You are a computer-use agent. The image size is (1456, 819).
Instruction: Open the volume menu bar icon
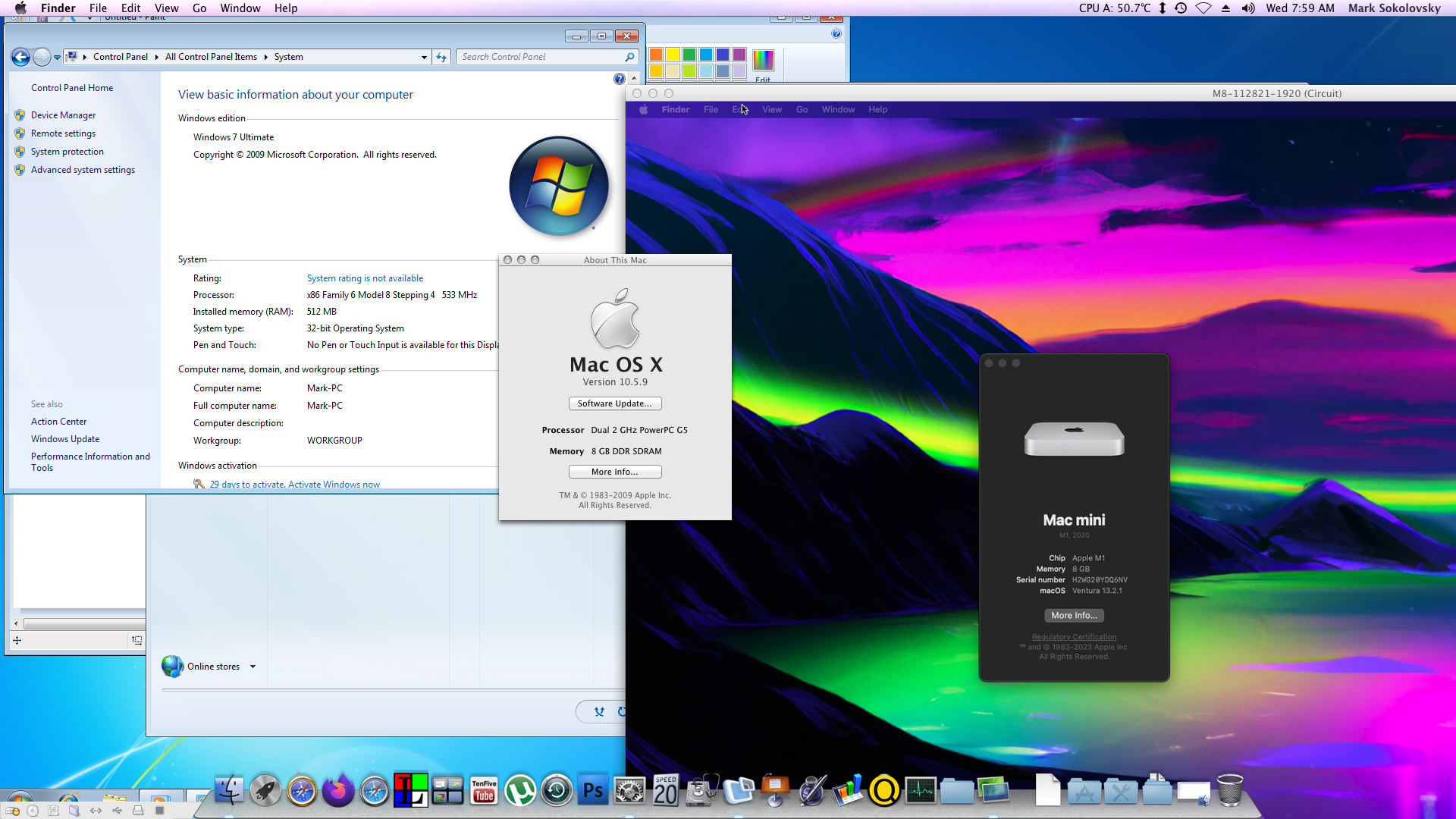point(1247,8)
